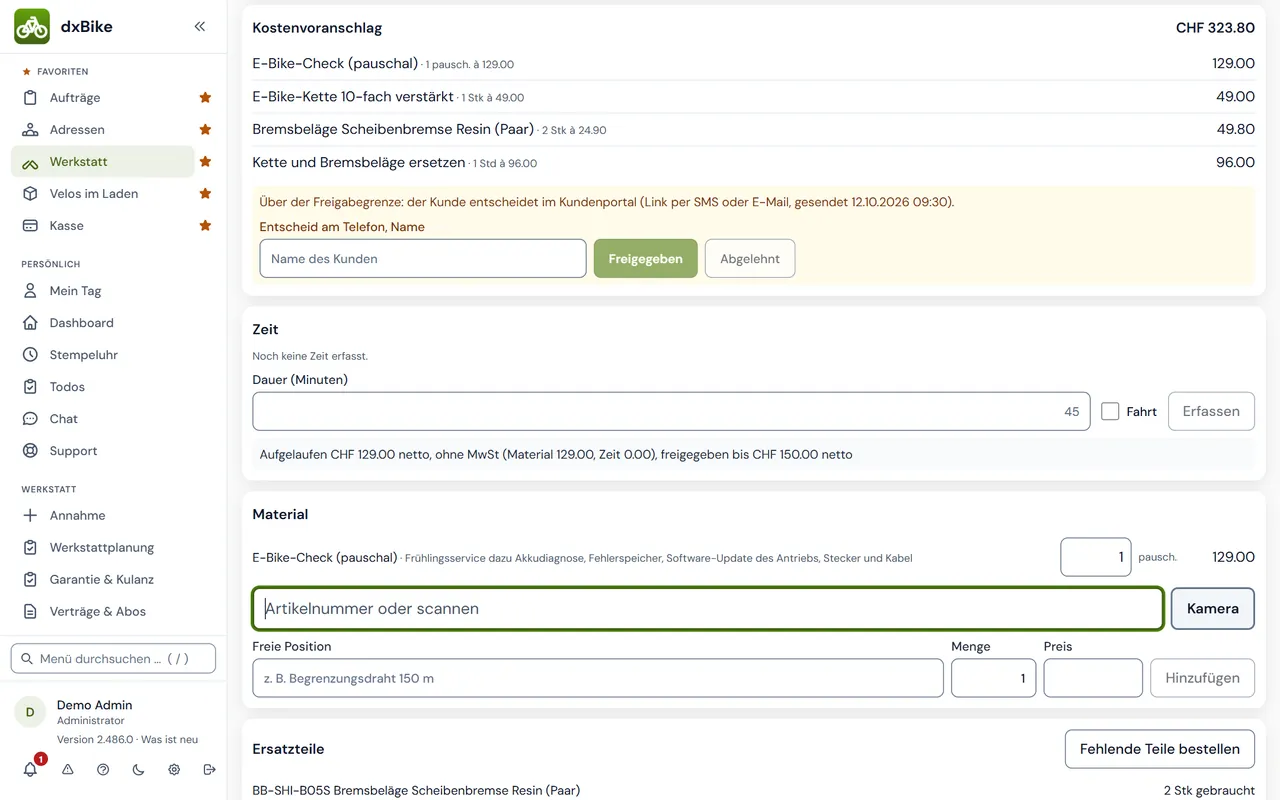Click the green Freigegeben button
1280x800 pixels.
pyautogui.click(x=646, y=258)
